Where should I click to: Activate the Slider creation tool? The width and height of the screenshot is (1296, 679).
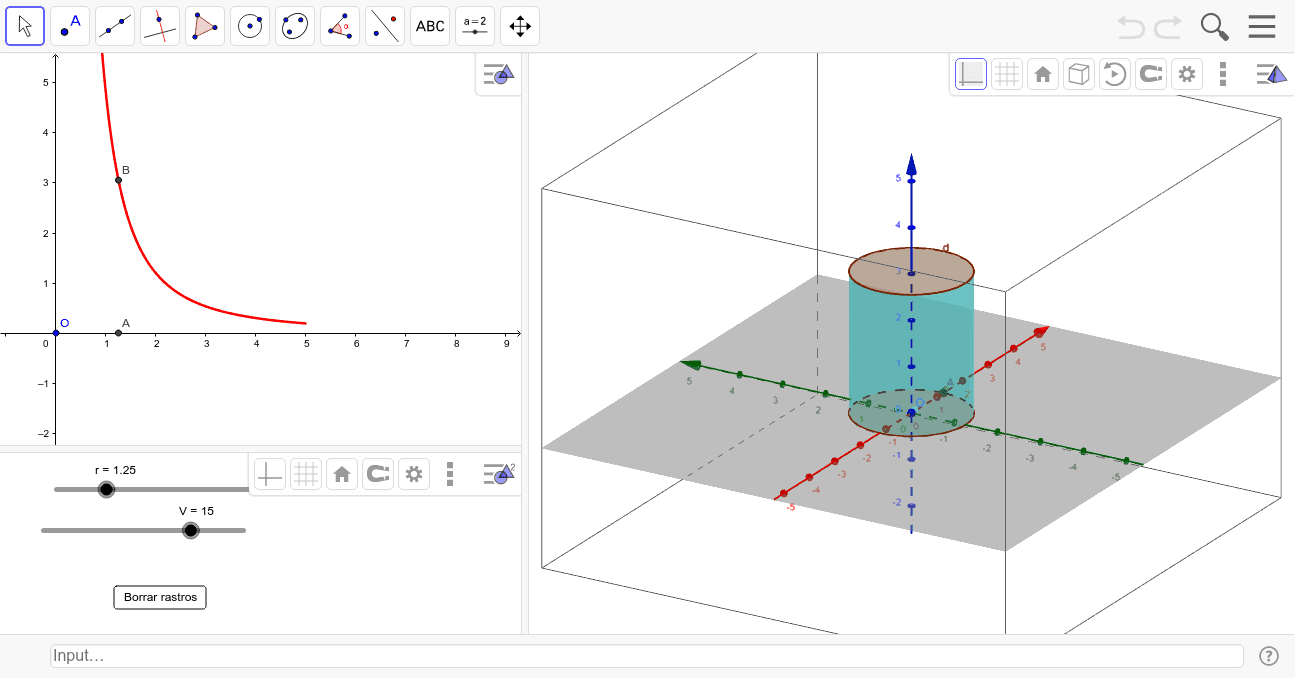pos(474,25)
